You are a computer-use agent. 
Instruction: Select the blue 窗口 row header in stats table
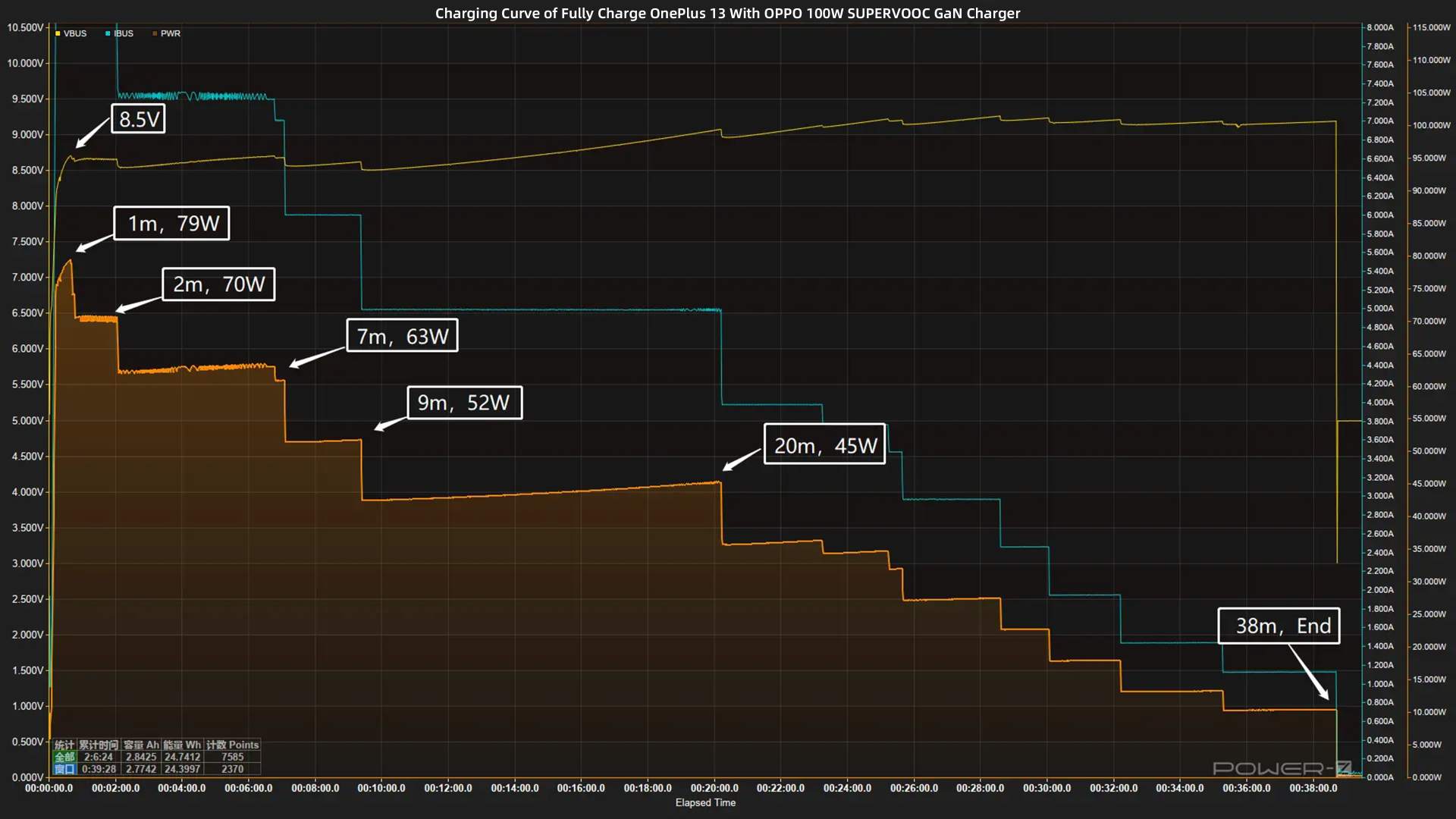pos(64,769)
